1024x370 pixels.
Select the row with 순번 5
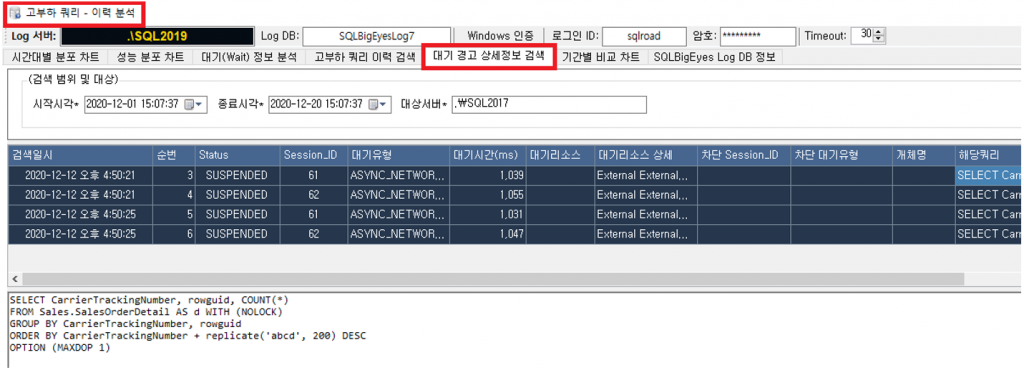point(514,215)
